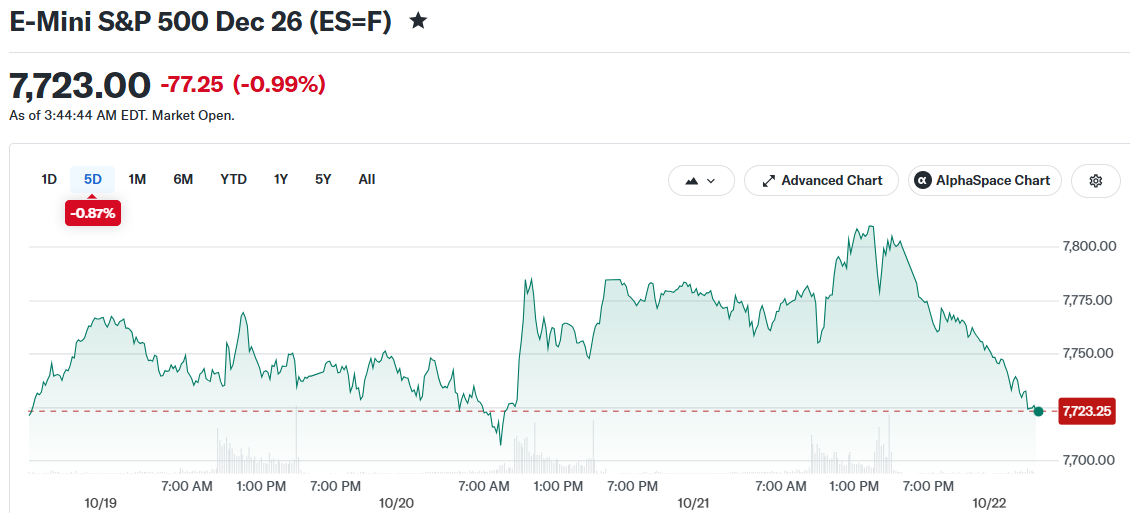Click the -77.25 price change value

(x=192, y=85)
